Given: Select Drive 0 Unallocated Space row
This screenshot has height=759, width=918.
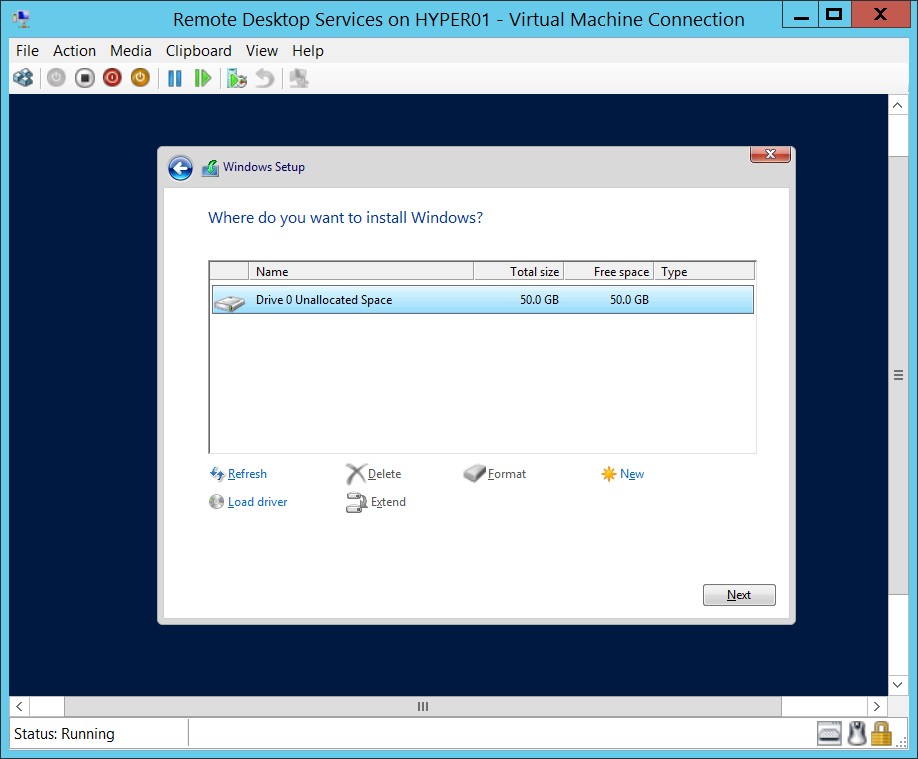Looking at the screenshot, I should click(x=482, y=300).
